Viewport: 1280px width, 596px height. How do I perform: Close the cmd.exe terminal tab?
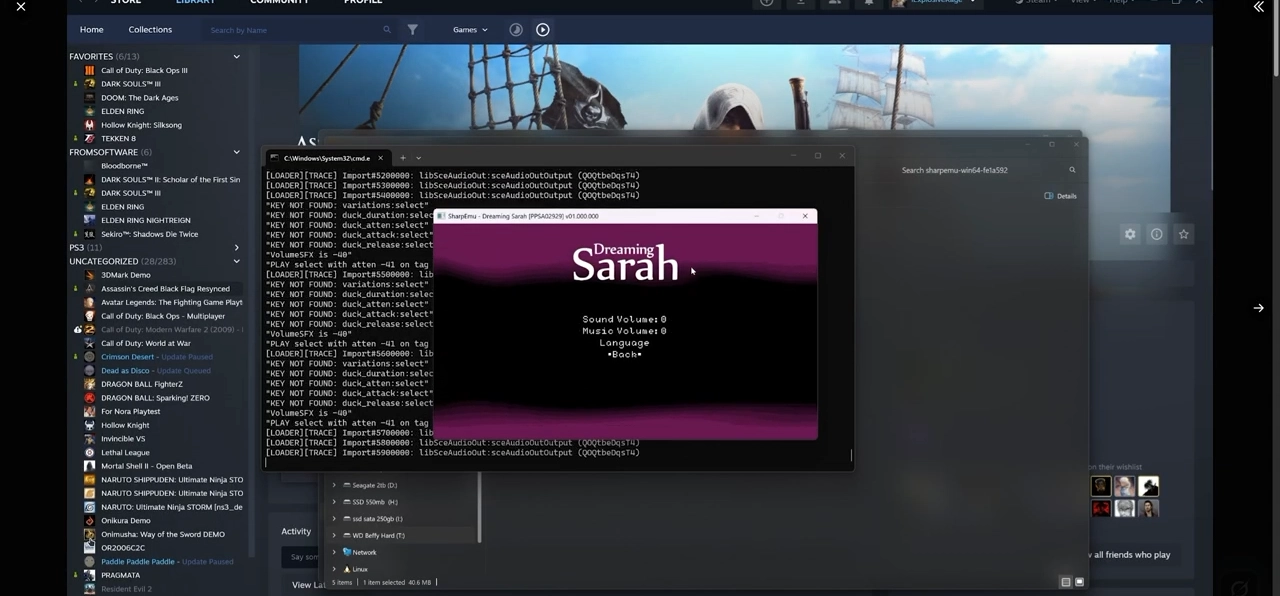pyautogui.click(x=380, y=158)
